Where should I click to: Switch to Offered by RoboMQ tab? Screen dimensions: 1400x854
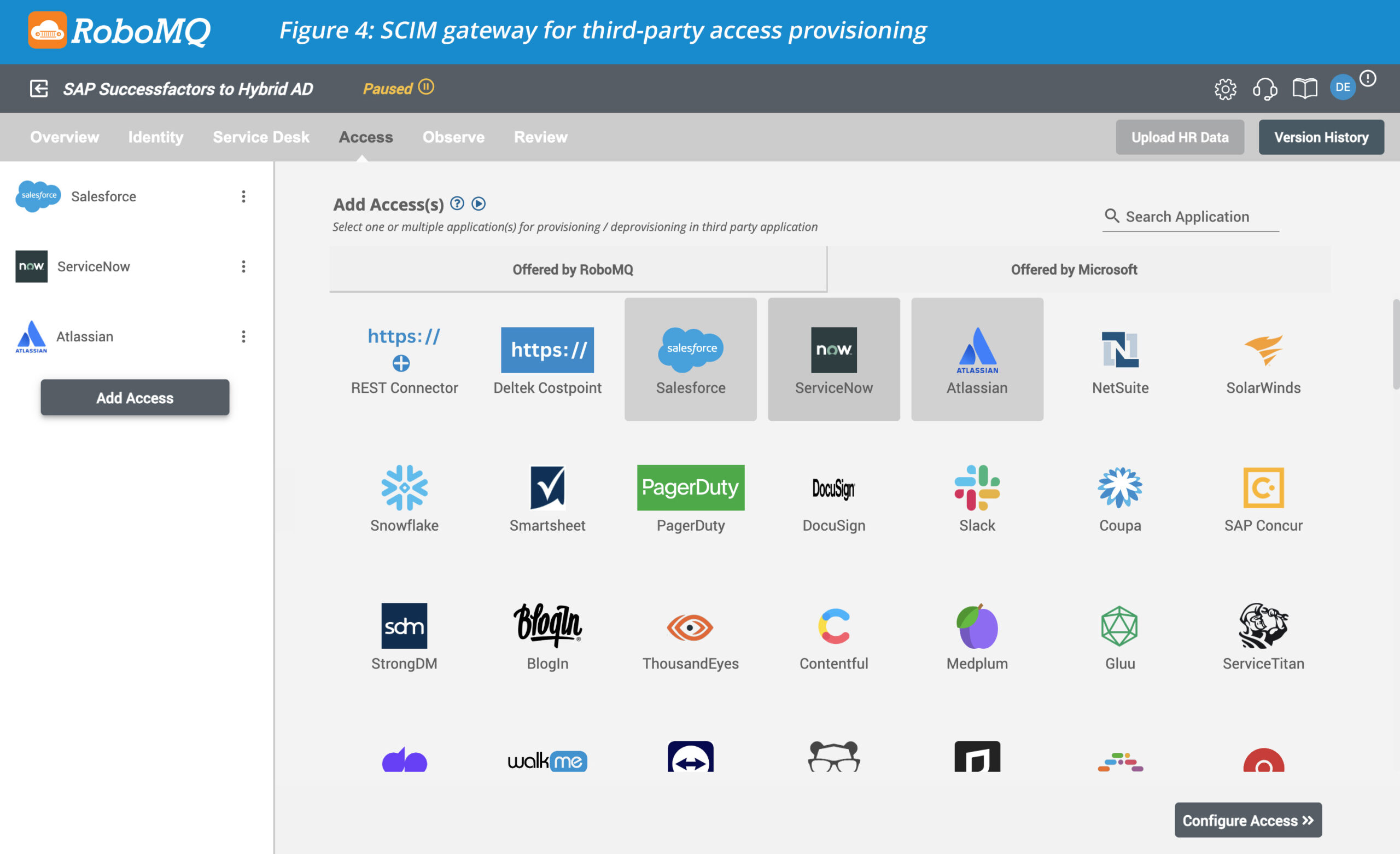point(578,269)
